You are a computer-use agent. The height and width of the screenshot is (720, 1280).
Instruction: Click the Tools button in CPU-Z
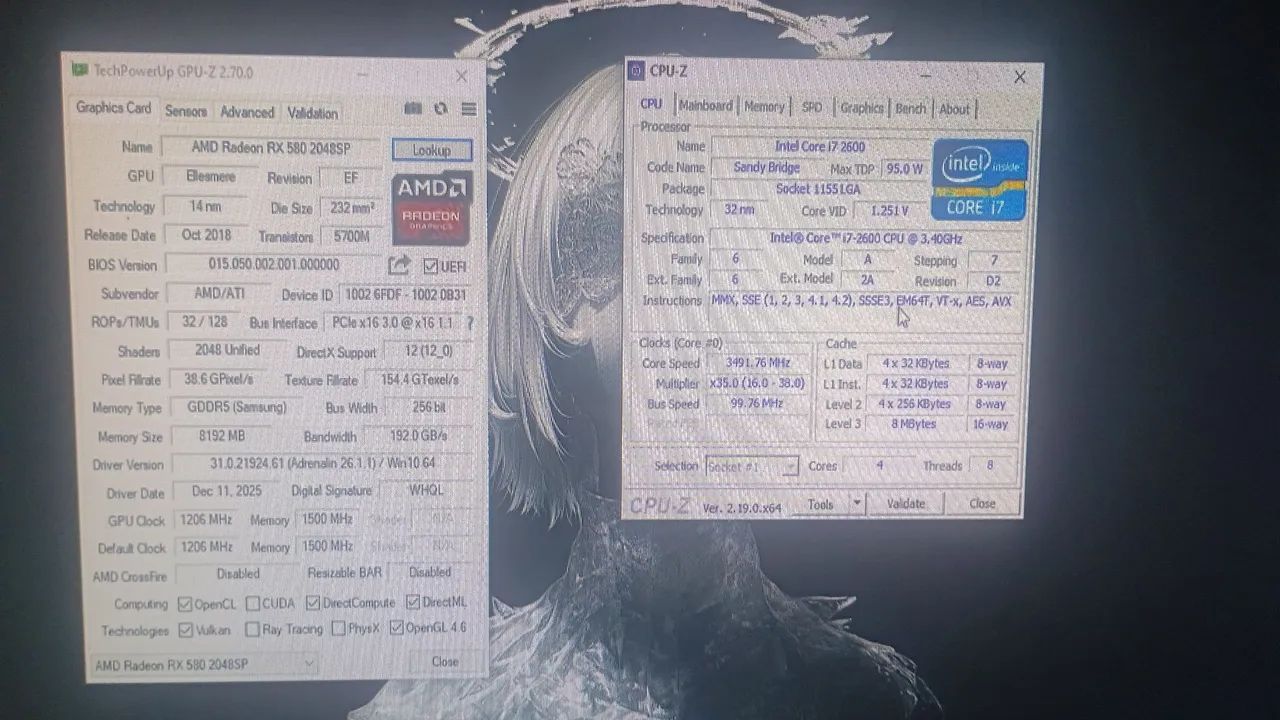point(820,504)
